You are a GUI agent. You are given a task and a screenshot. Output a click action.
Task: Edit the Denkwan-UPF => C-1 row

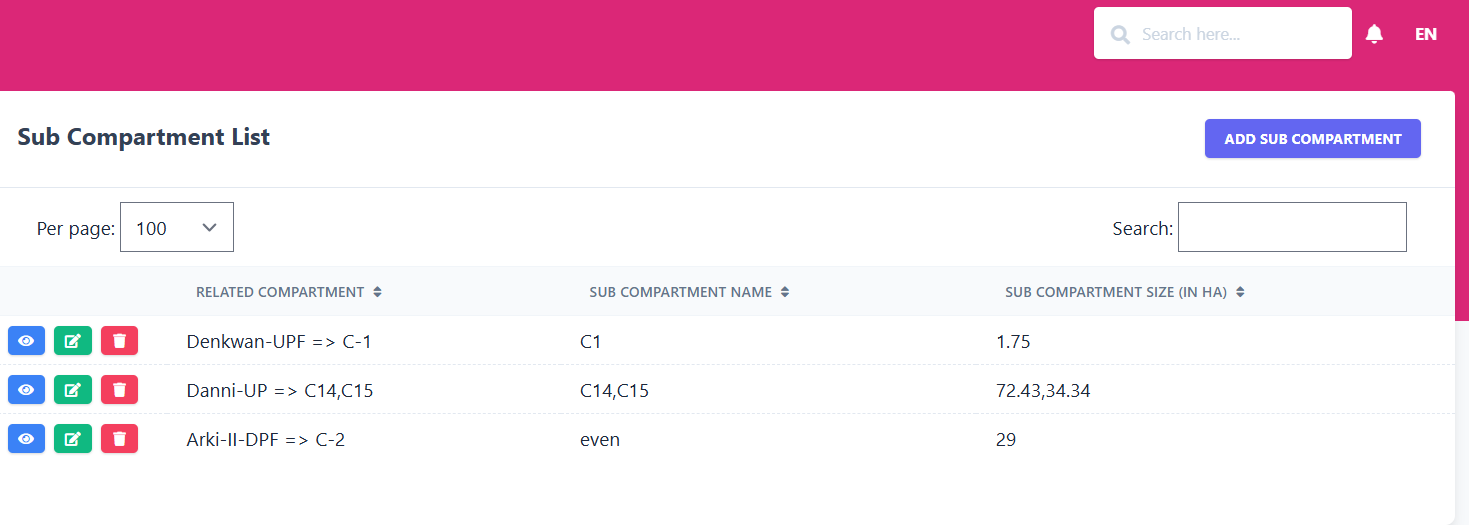(72, 341)
